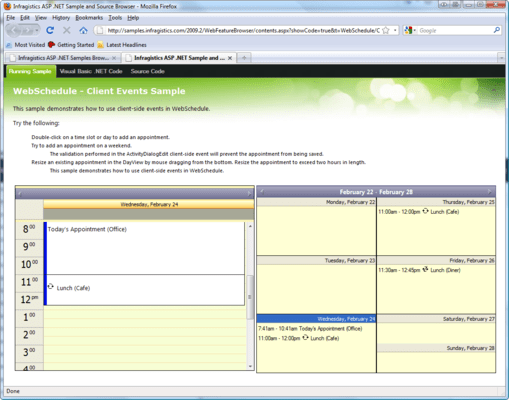509x400 pixels.
Task: Click the Tuesday, February 23 header
Action: pos(316,260)
